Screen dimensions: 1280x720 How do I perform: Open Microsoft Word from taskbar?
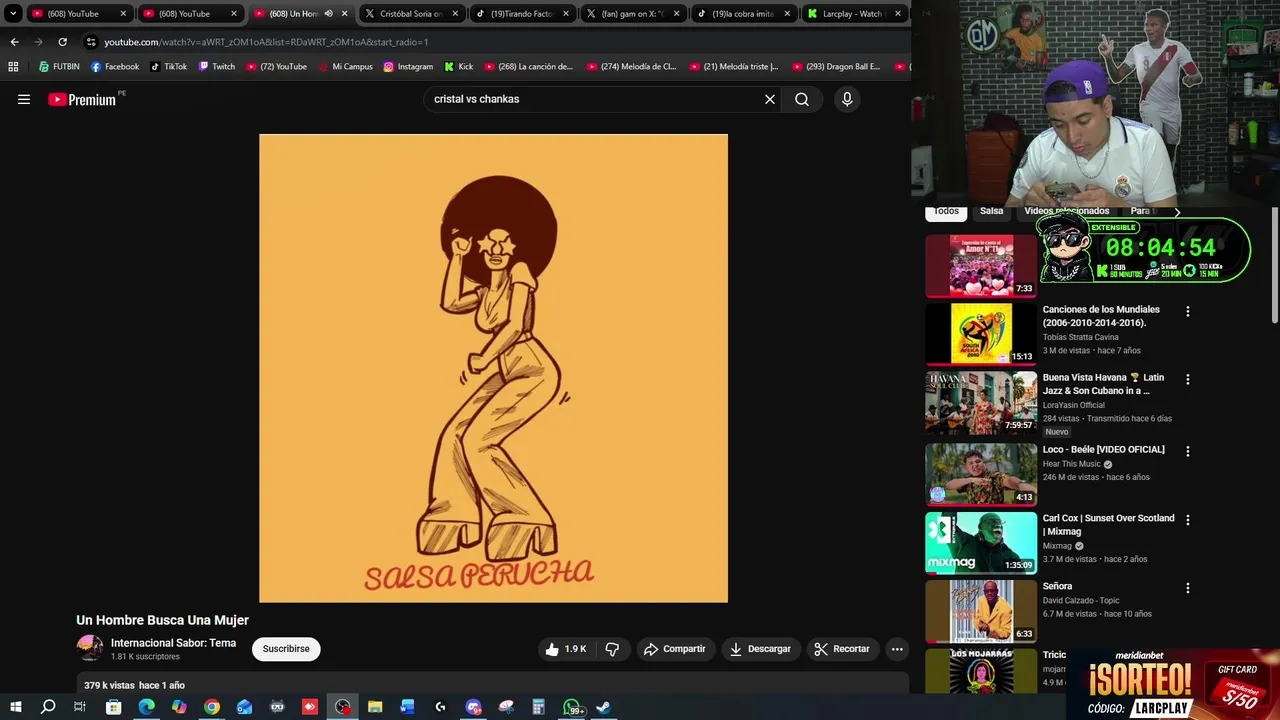tap(407, 707)
